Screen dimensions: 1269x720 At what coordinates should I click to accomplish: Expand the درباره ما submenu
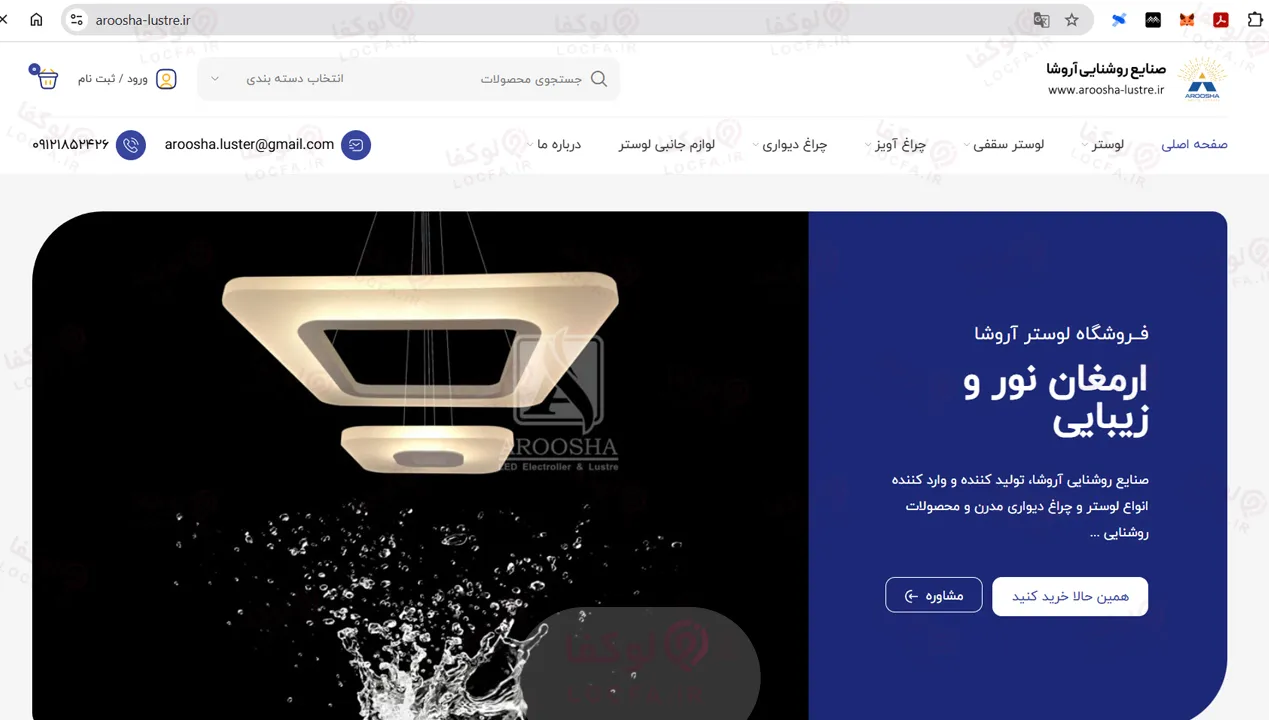click(530, 146)
